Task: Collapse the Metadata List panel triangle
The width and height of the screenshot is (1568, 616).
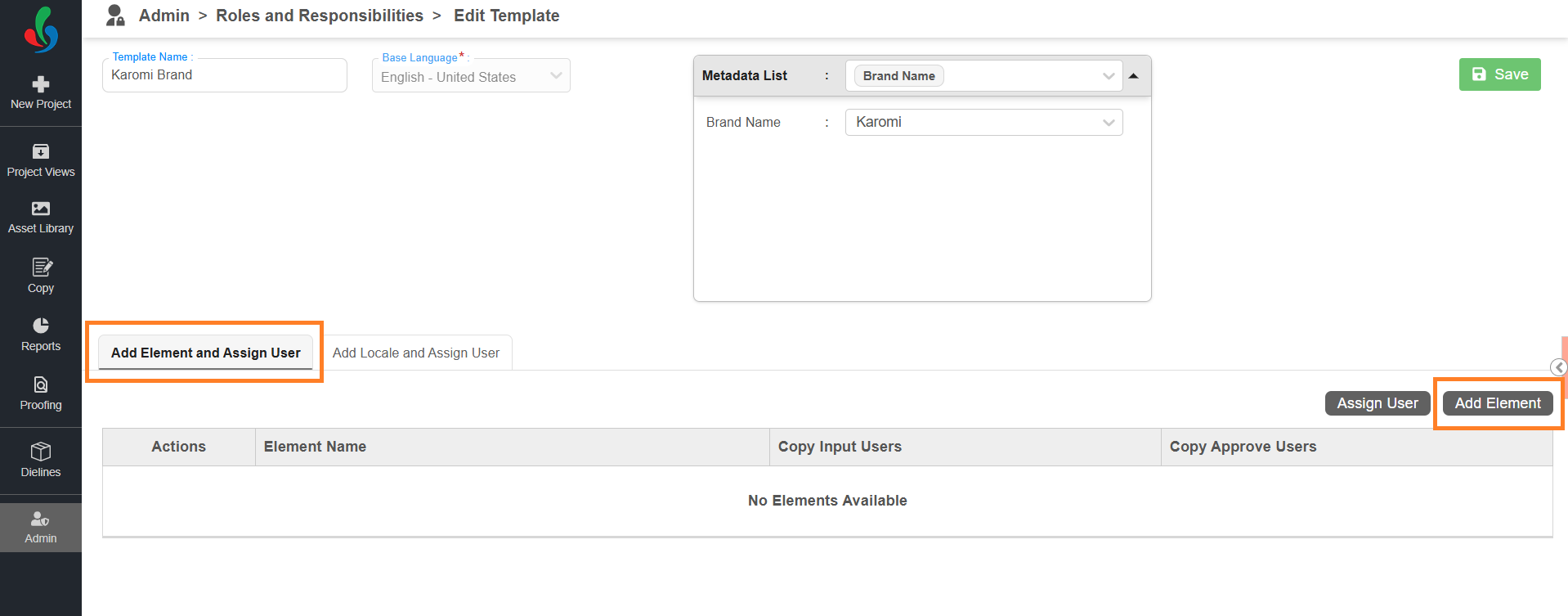Action: (x=1134, y=76)
